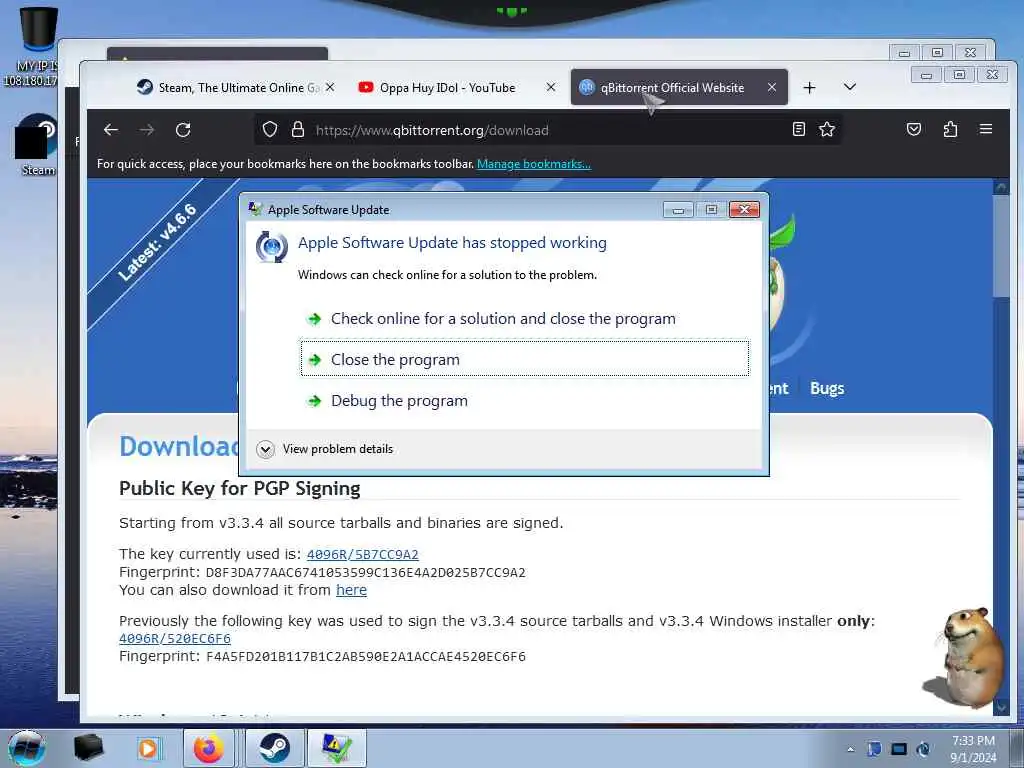This screenshot has width=1024, height=768.
Task: Choose Debug the program option
Action: pos(525,400)
